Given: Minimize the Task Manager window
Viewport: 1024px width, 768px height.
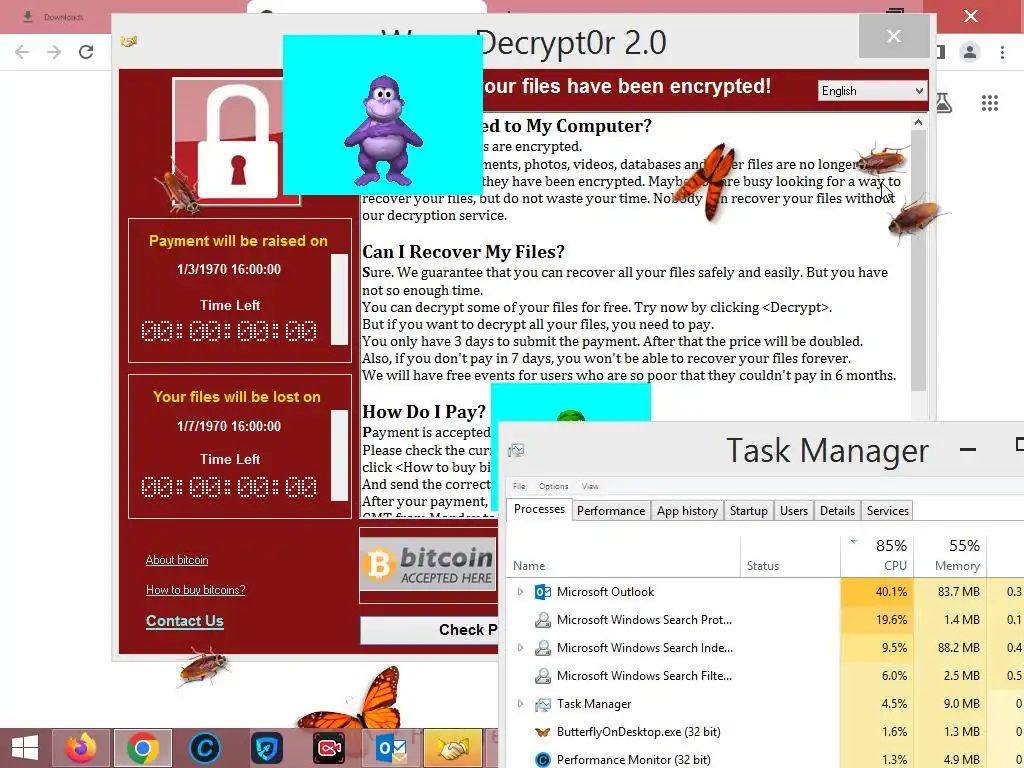Looking at the screenshot, I should click(x=968, y=449).
